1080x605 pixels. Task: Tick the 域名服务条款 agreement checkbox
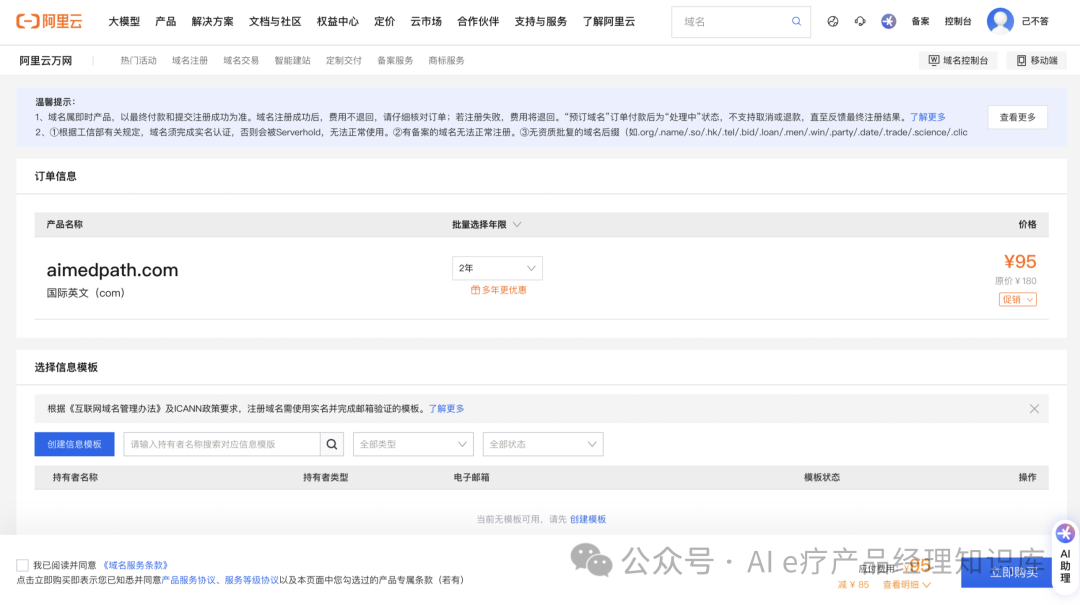[x=22, y=565]
